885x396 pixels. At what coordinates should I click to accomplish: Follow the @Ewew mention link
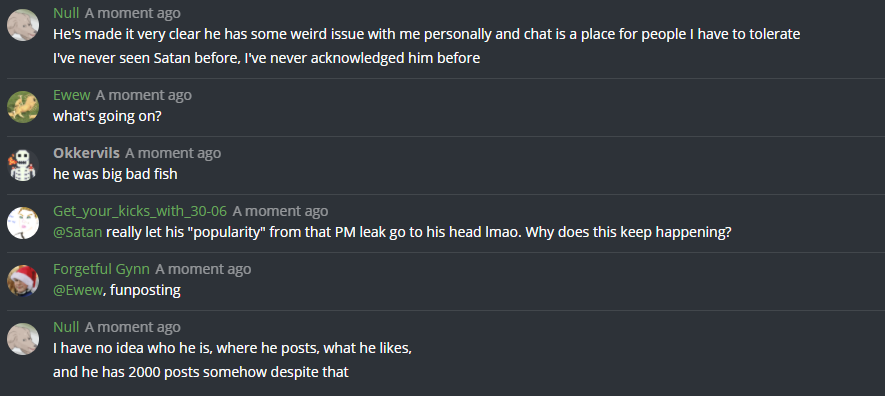coord(78,291)
